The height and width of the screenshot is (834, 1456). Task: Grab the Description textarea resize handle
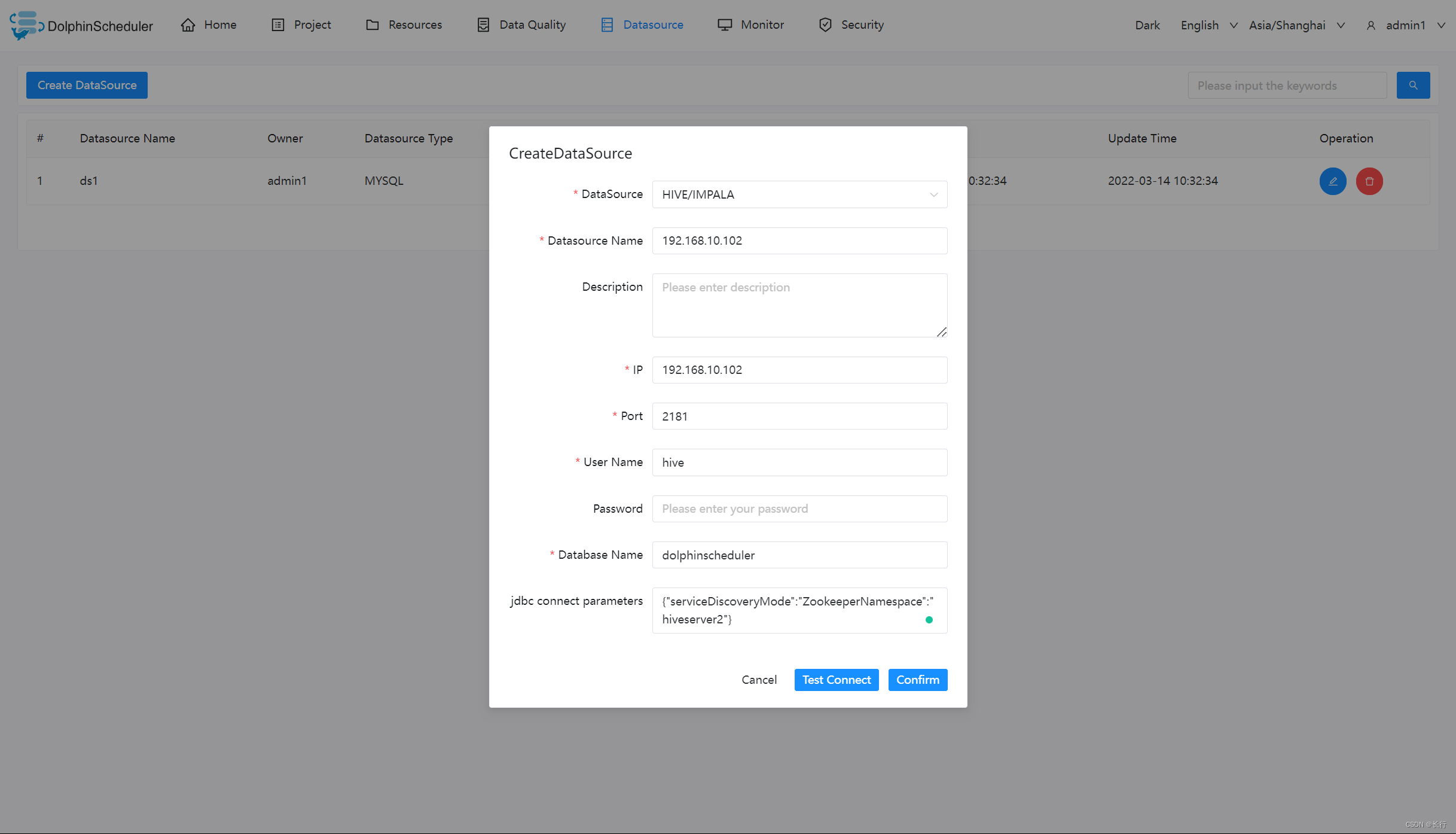941,332
